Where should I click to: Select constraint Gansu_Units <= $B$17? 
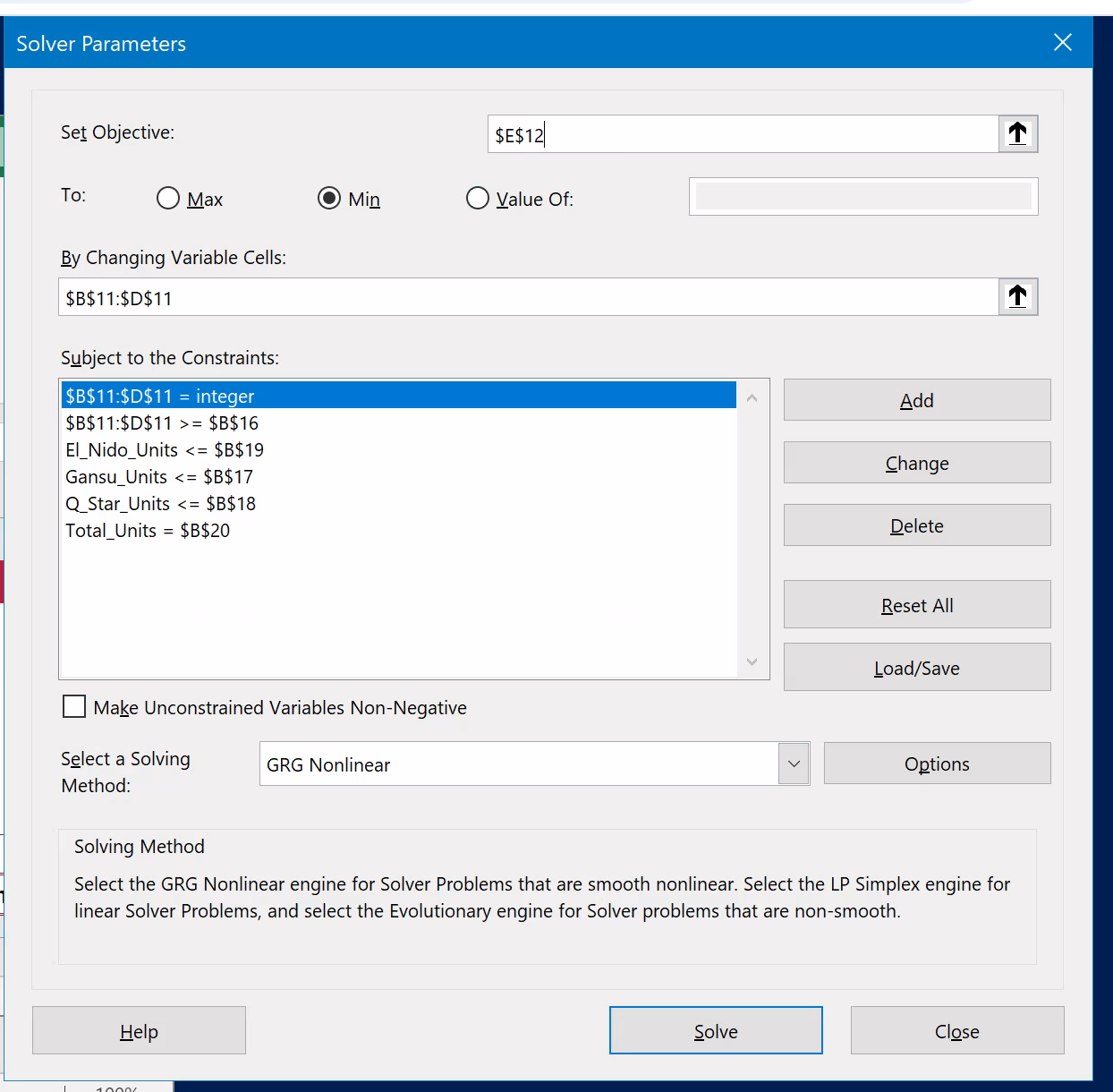[x=399, y=476]
